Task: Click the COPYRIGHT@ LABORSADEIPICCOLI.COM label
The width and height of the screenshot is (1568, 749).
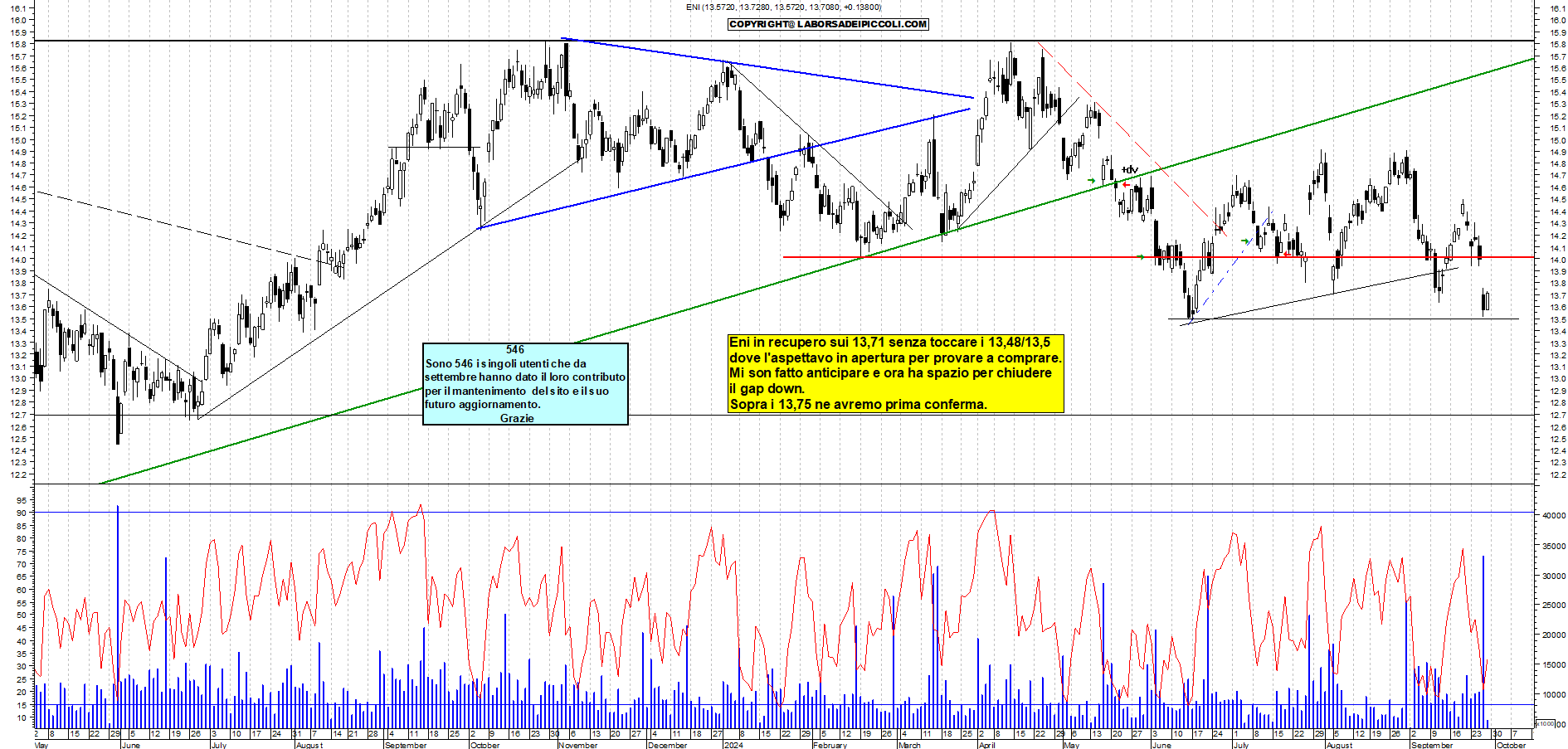Action: coord(828,24)
